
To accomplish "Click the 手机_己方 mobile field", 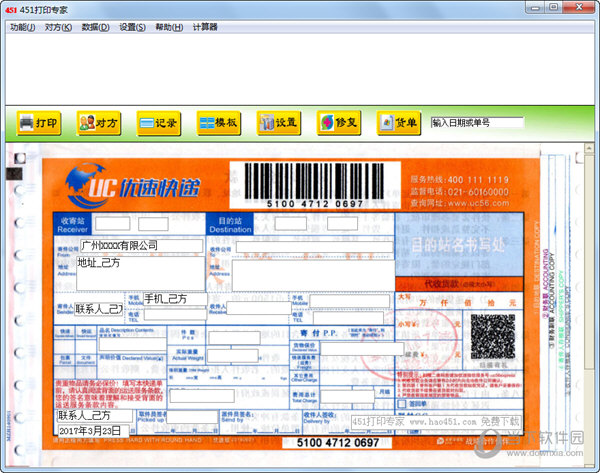I will point(175,299).
